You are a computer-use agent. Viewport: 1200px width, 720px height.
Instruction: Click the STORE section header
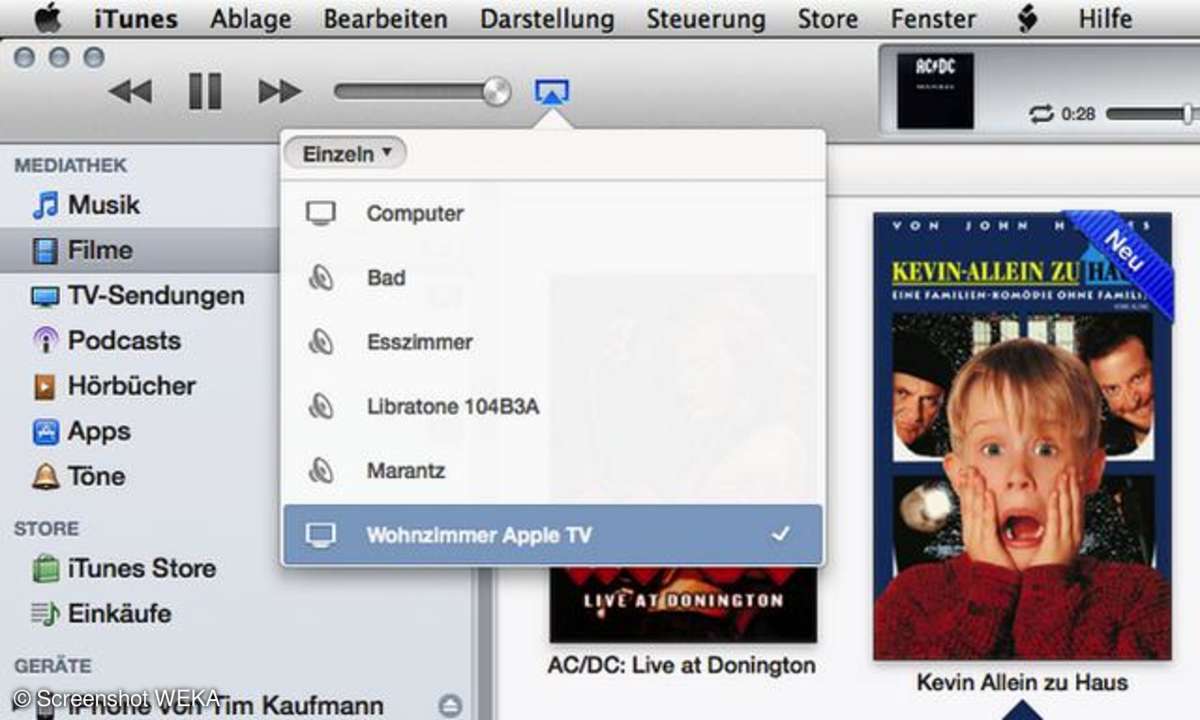point(46,529)
